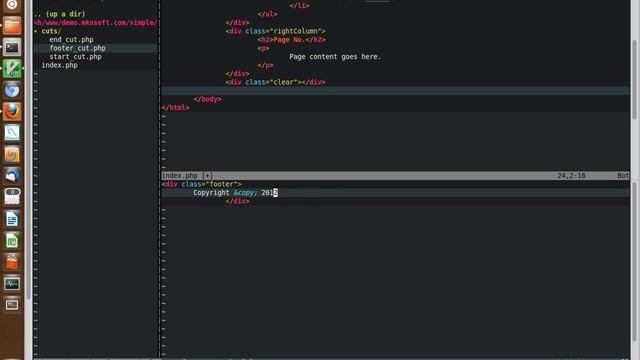Screen dimensions: 640x360
Task: Open LibreOffice Calc from the launcher
Action: [x=12, y=241]
